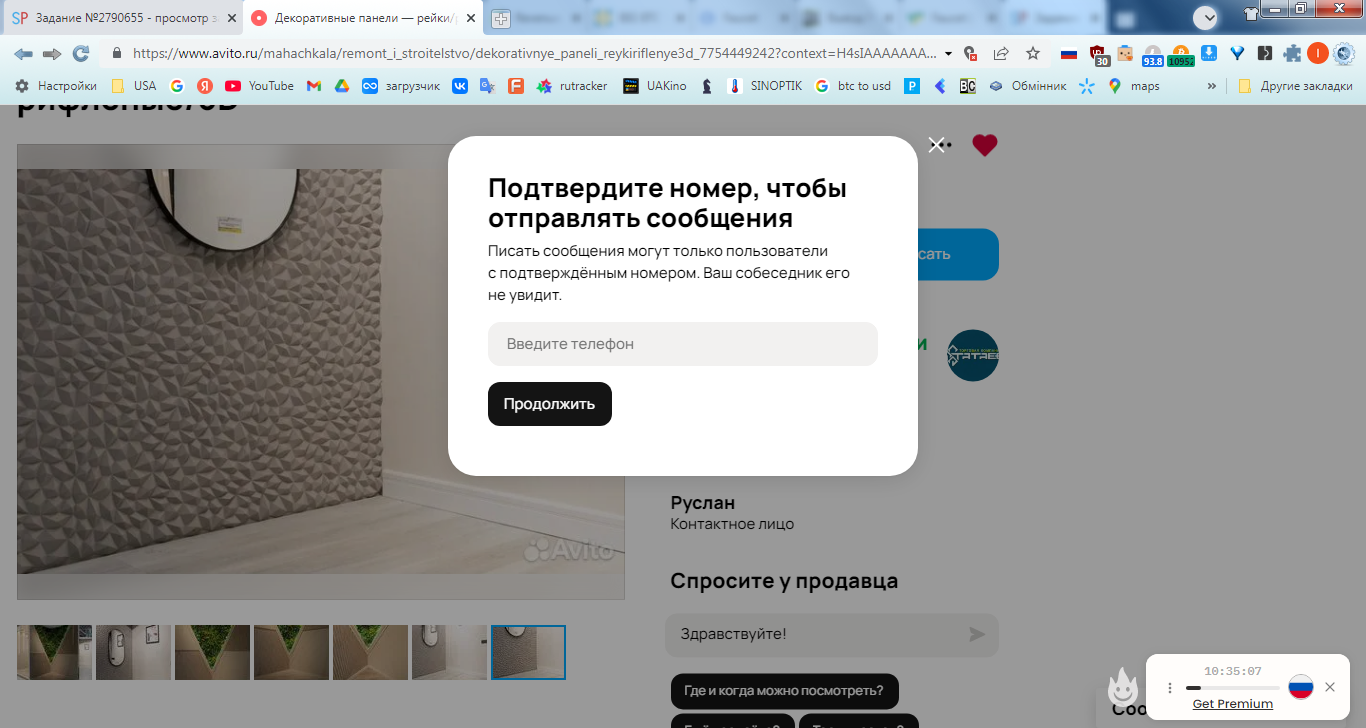This screenshot has height=728, width=1366.
Task: Click the 'Продолжить' button
Action: tap(550, 404)
